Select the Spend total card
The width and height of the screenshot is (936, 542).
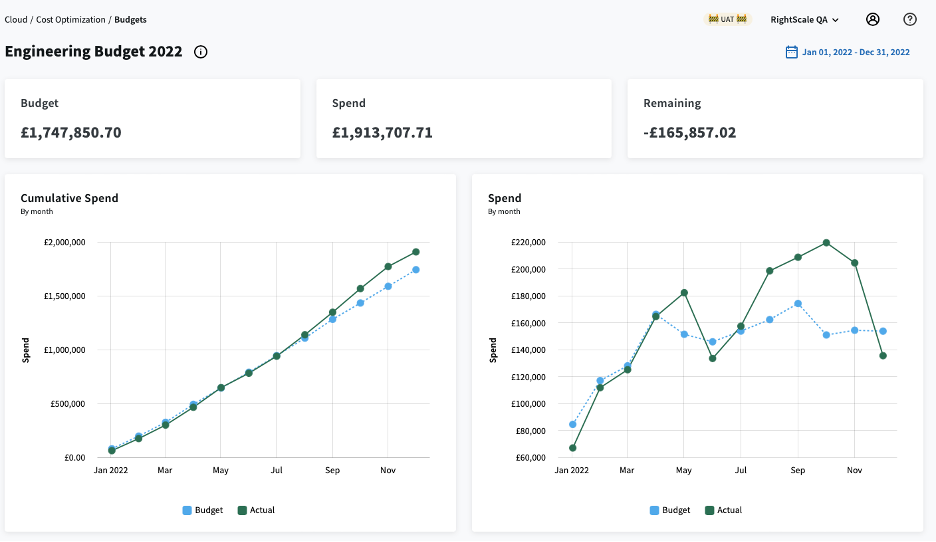click(x=463, y=118)
